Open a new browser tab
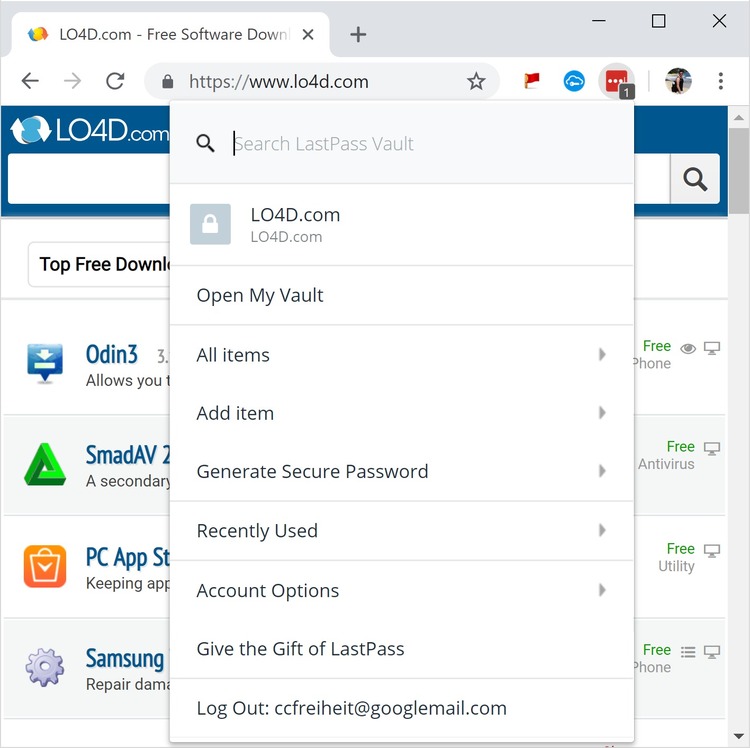This screenshot has height=748, width=750. [x=358, y=35]
